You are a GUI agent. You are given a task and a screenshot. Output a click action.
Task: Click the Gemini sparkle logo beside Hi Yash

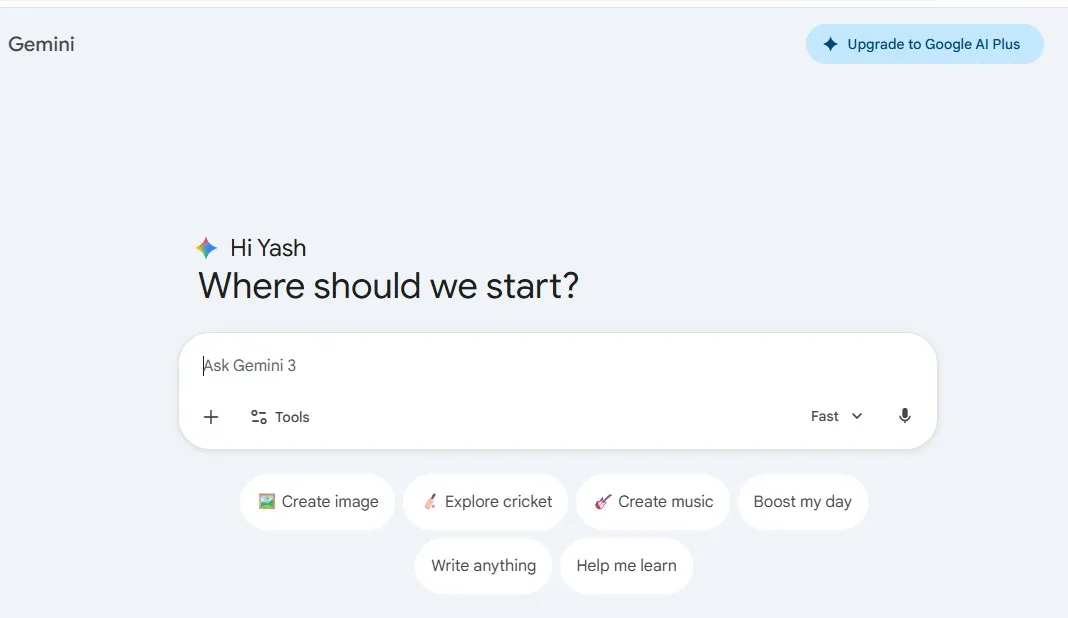(206, 247)
